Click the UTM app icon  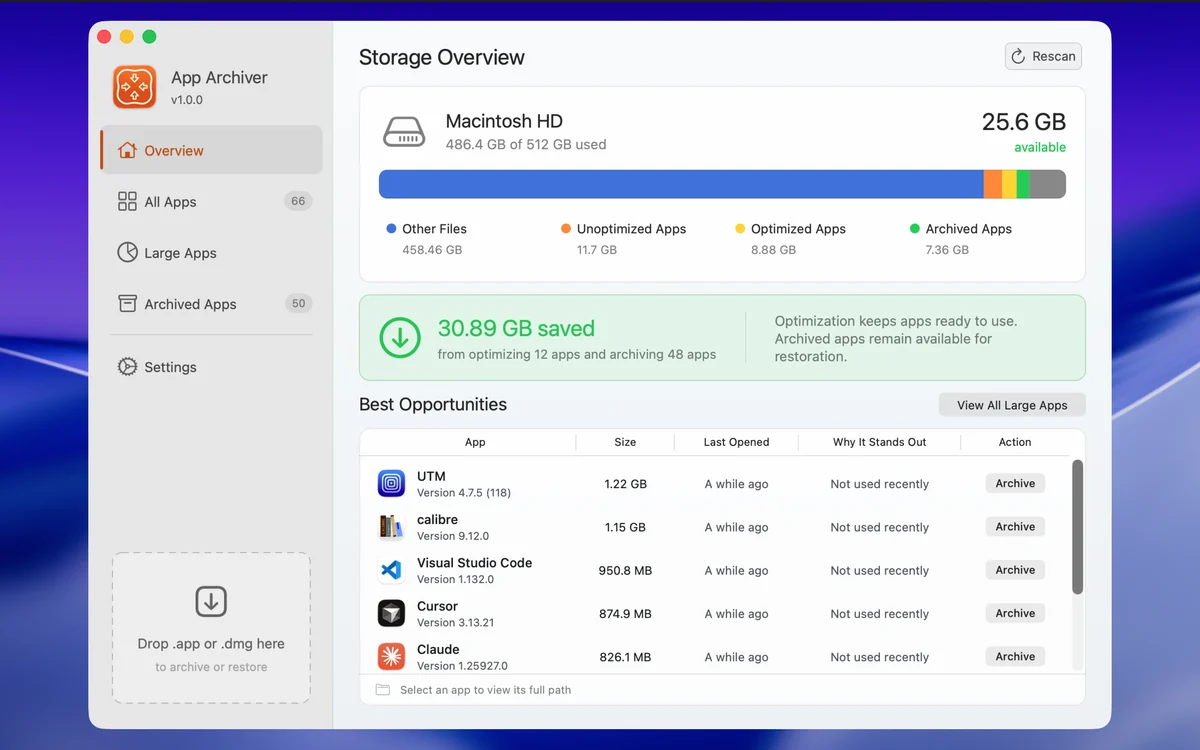(x=391, y=483)
